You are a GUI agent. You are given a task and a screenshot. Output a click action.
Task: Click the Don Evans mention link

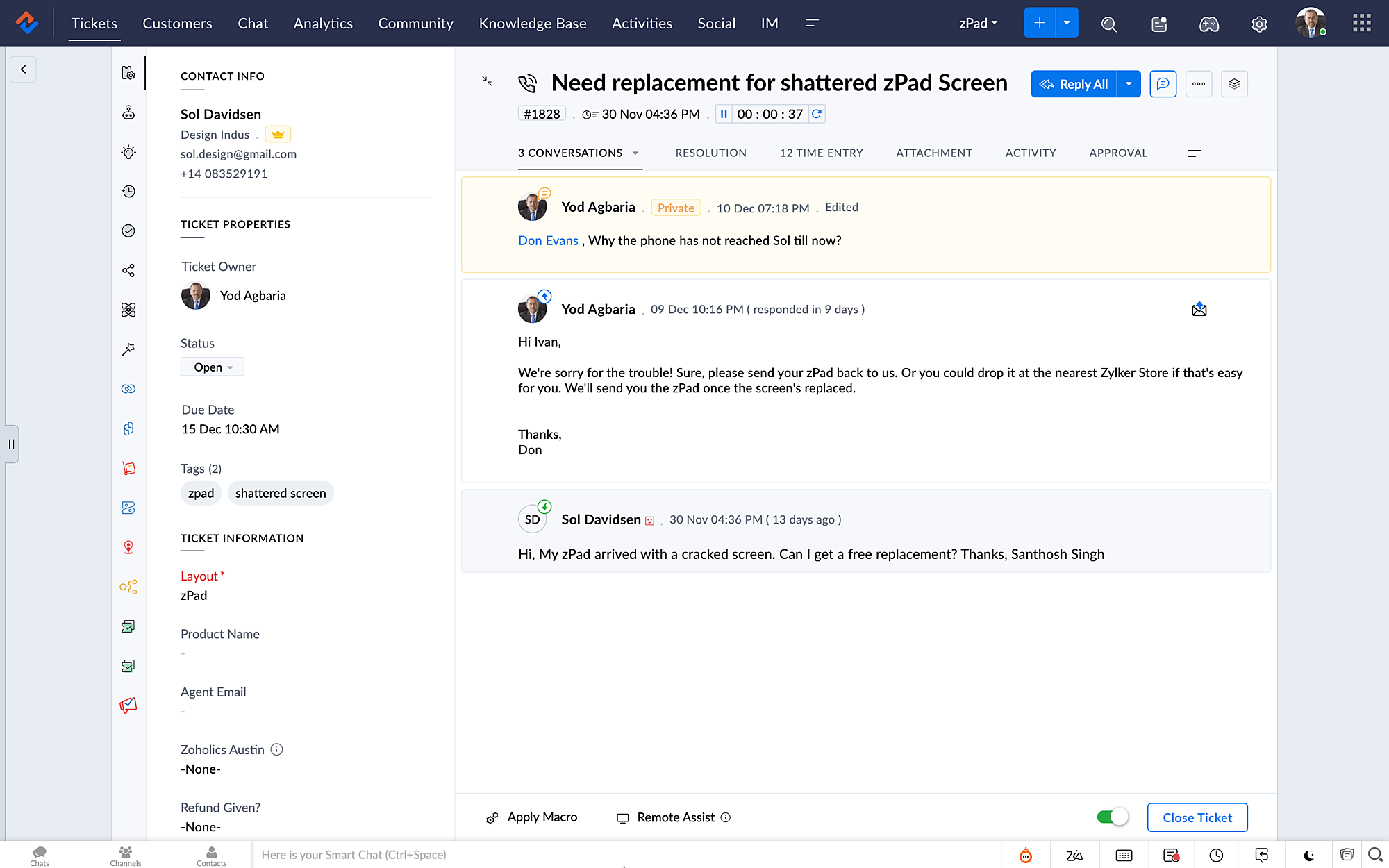tap(548, 240)
